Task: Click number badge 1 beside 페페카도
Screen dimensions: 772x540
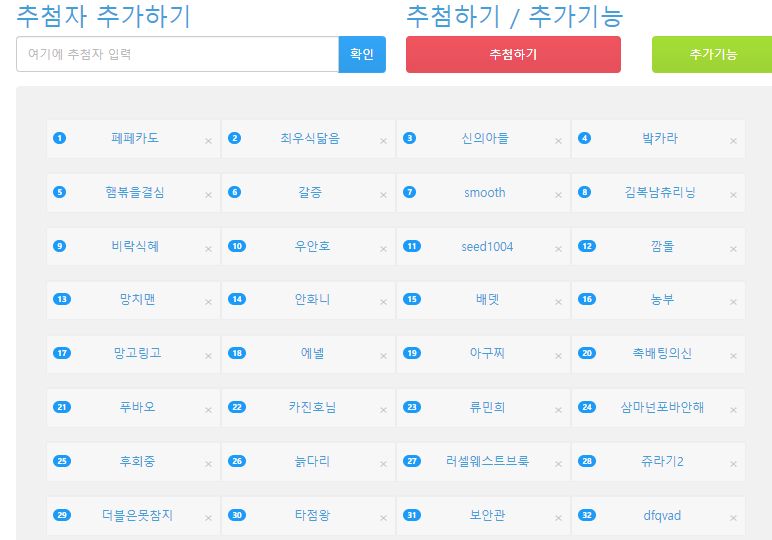Action: coord(60,138)
